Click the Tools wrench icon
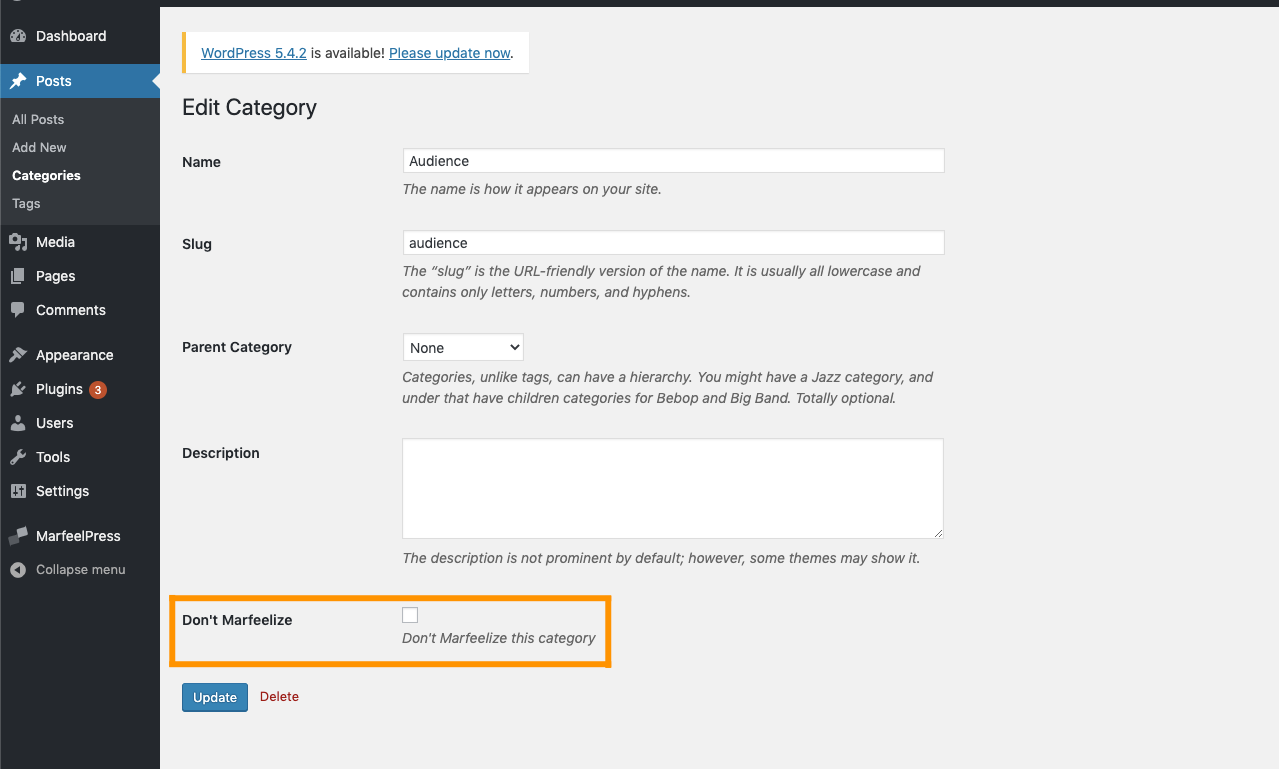This screenshot has height=769, width=1279. pyautogui.click(x=18, y=457)
